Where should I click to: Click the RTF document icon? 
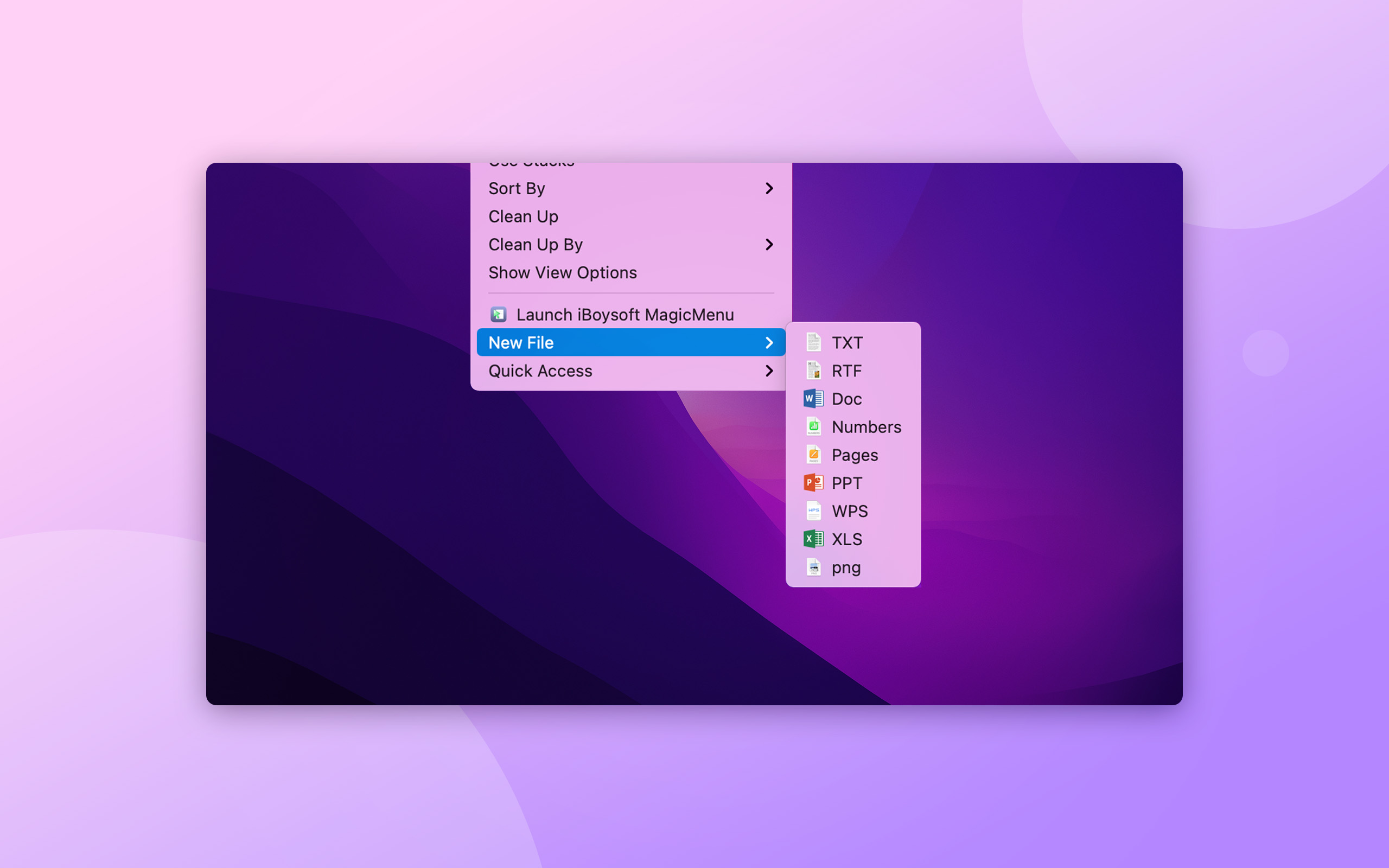pos(813,371)
